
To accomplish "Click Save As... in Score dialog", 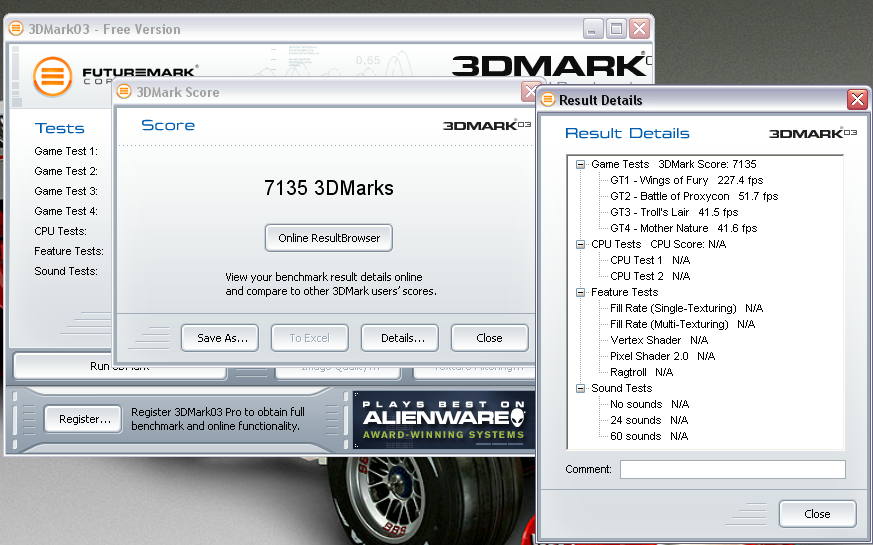I will [x=220, y=338].
